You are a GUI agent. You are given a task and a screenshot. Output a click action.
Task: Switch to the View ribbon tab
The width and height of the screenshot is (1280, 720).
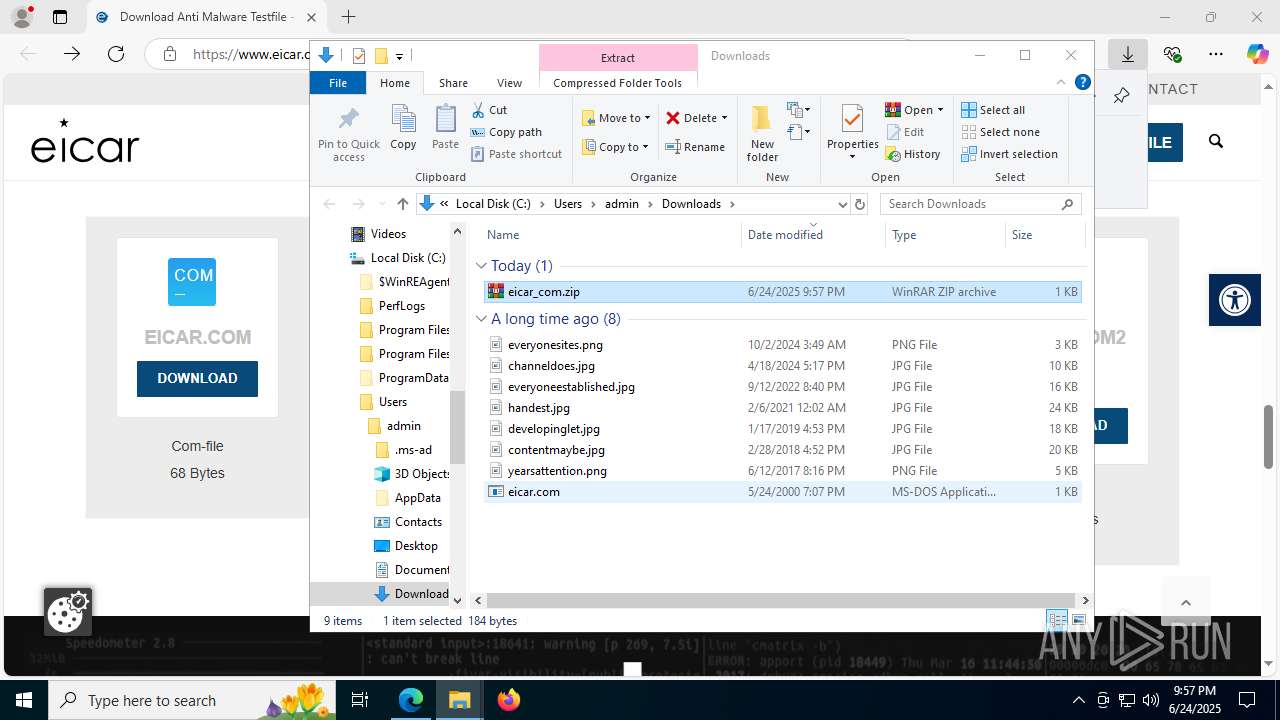click(x=510, y=83)
